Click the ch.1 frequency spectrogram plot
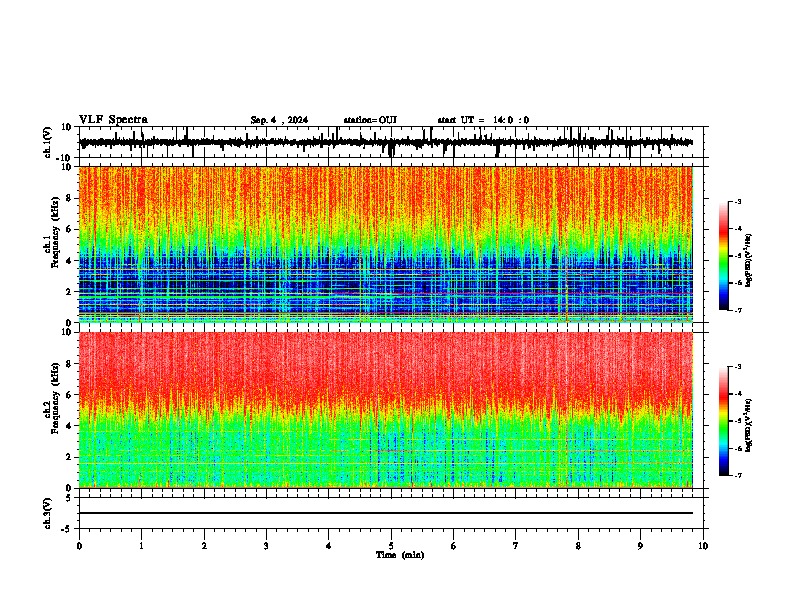792x612 pixels. click(386, 244)
